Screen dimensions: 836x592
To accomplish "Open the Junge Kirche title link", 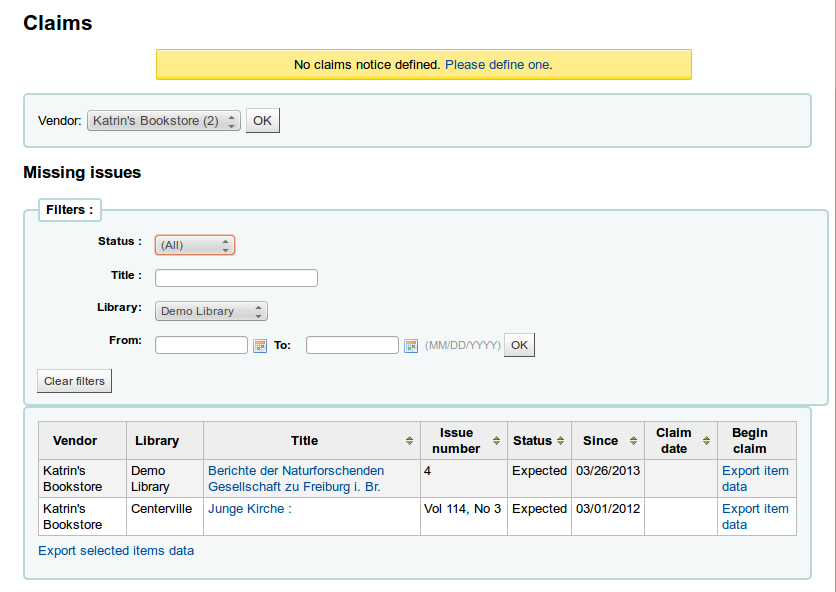I will click(x=249, y=508).
